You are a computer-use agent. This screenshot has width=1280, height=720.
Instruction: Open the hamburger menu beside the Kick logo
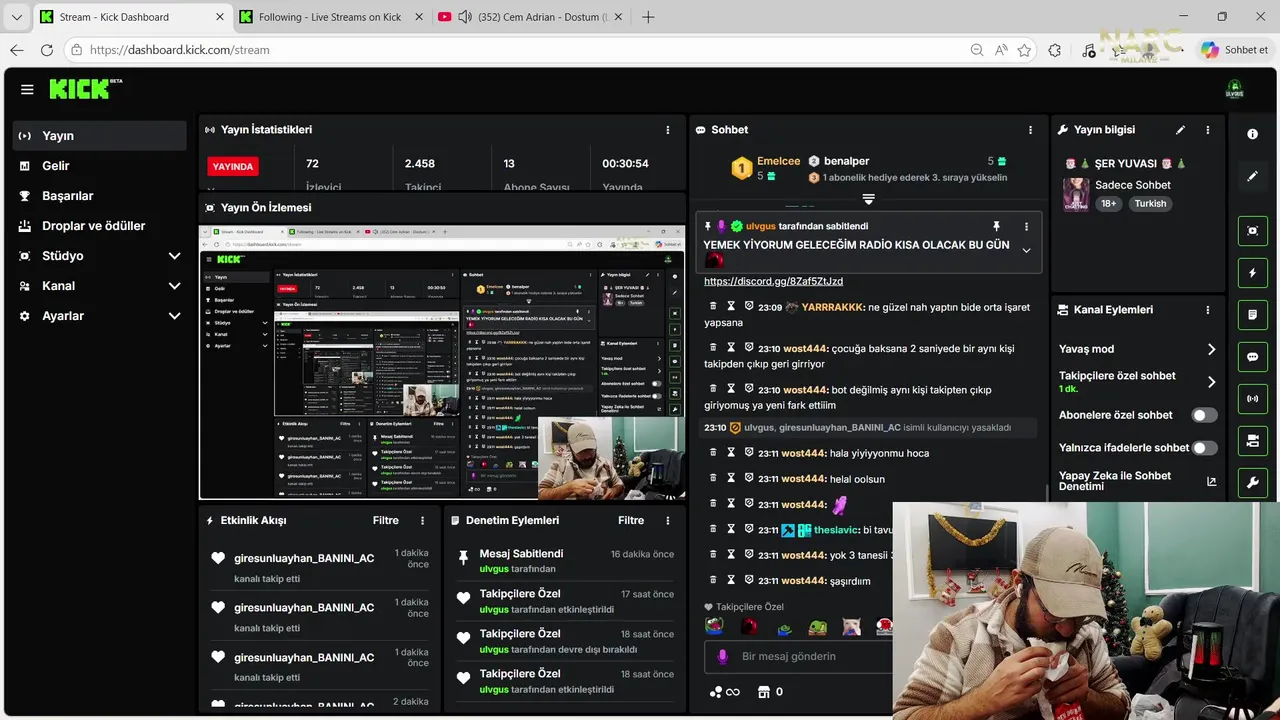[27, 89]
